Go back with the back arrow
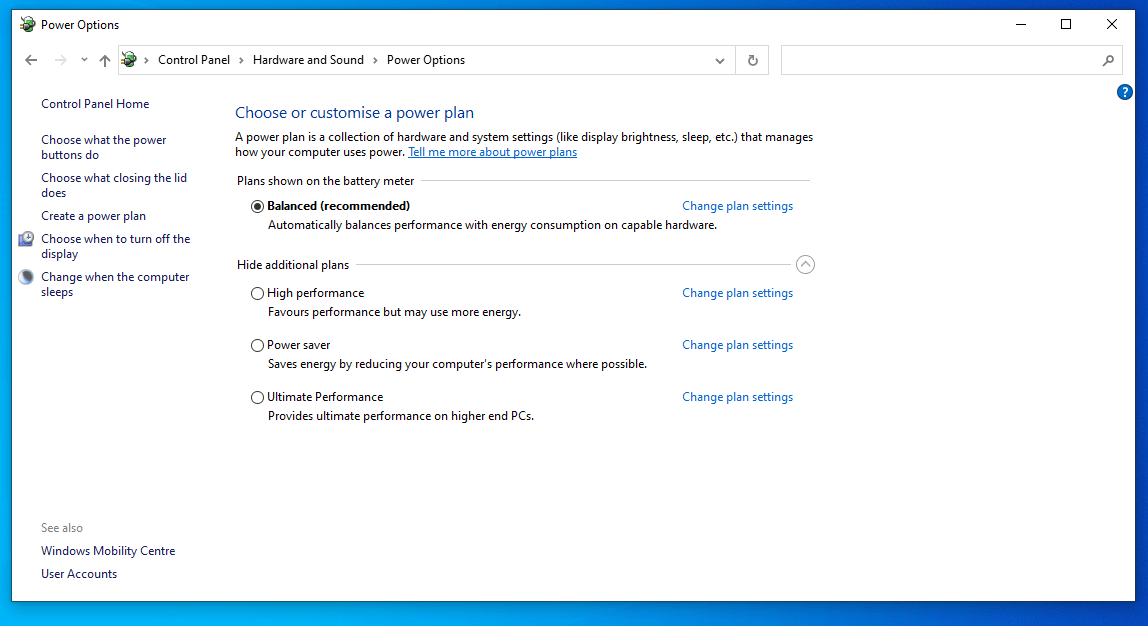1148x626 pixels. coord(31,60)
